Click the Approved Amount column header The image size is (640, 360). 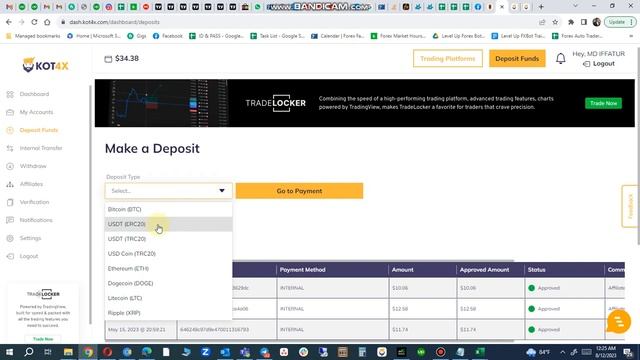click(x=484, y=270)
